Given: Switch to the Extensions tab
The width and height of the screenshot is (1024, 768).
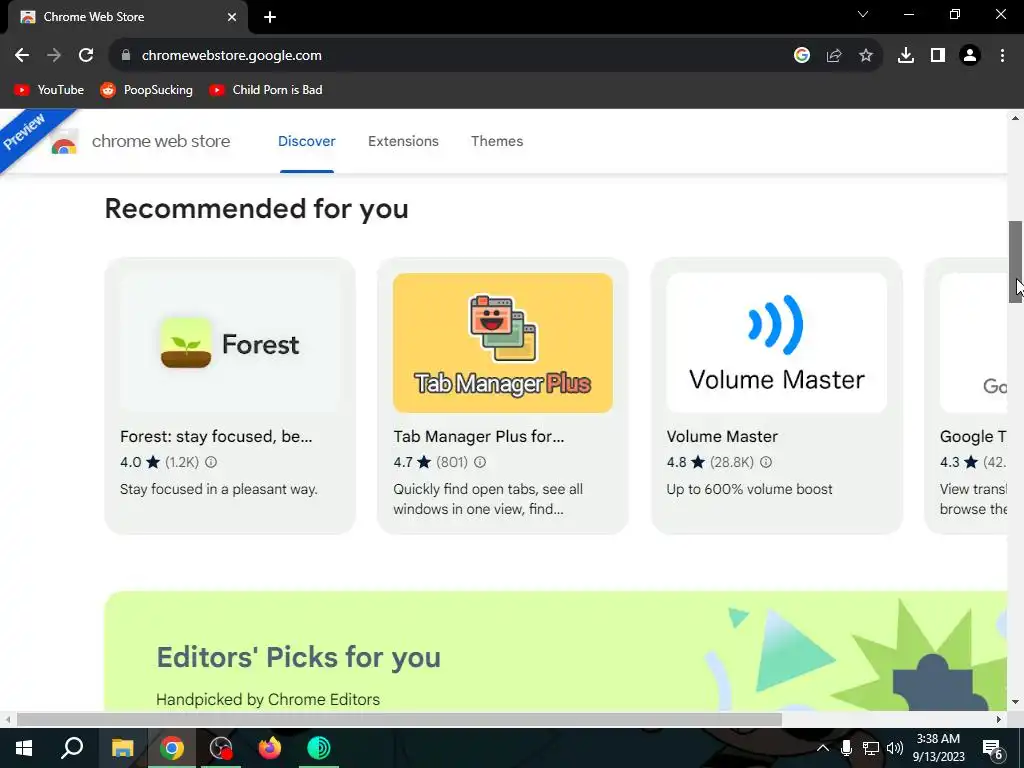Looking at the screenshot, I should click(403, 141).
